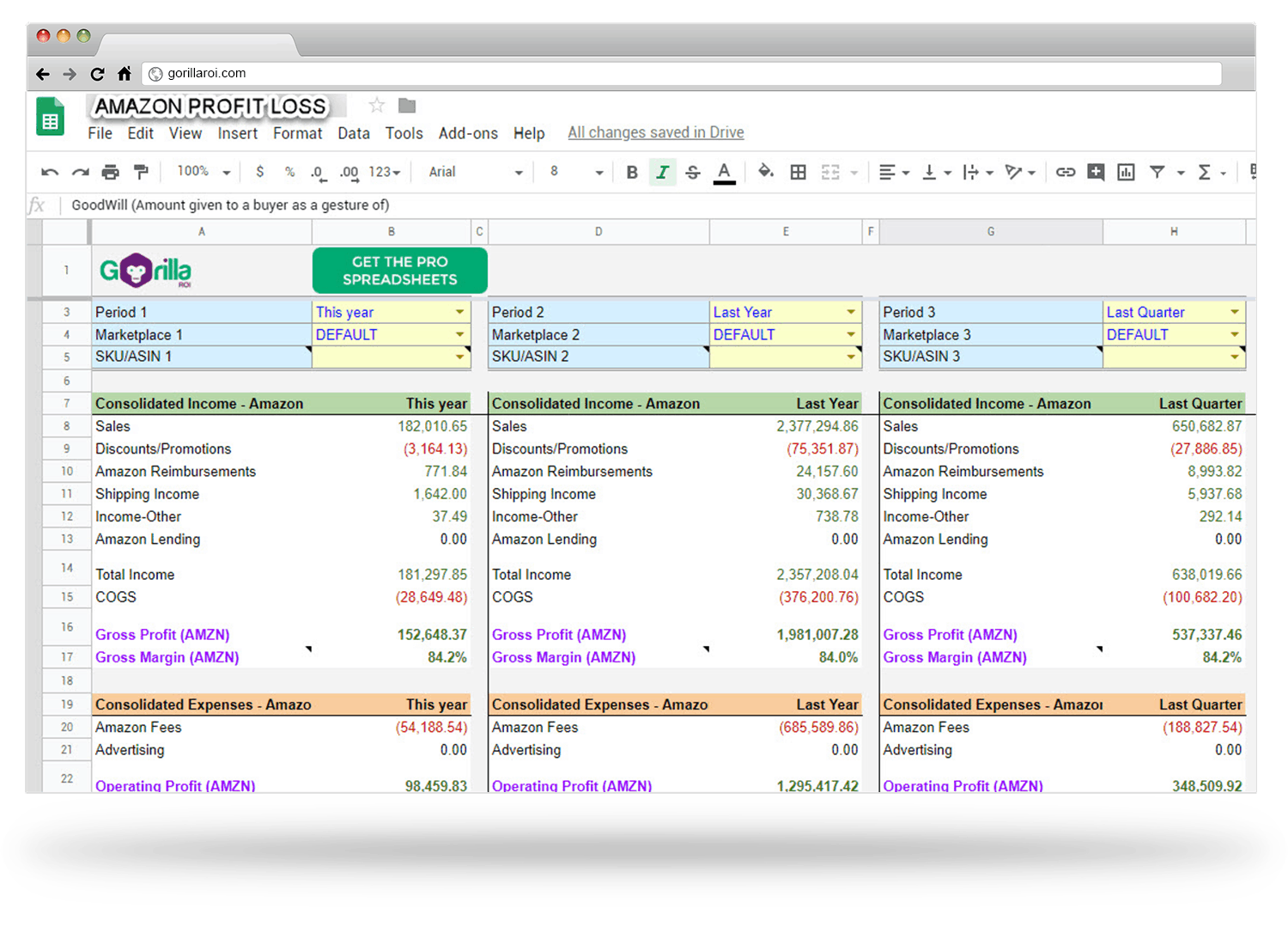
Task: Star this spreadsheet document
Action: (x=376, y=106)
